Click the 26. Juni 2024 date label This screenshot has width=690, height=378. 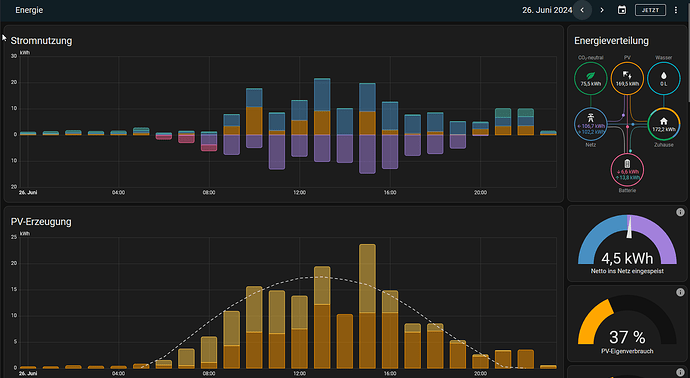point(547,10)
